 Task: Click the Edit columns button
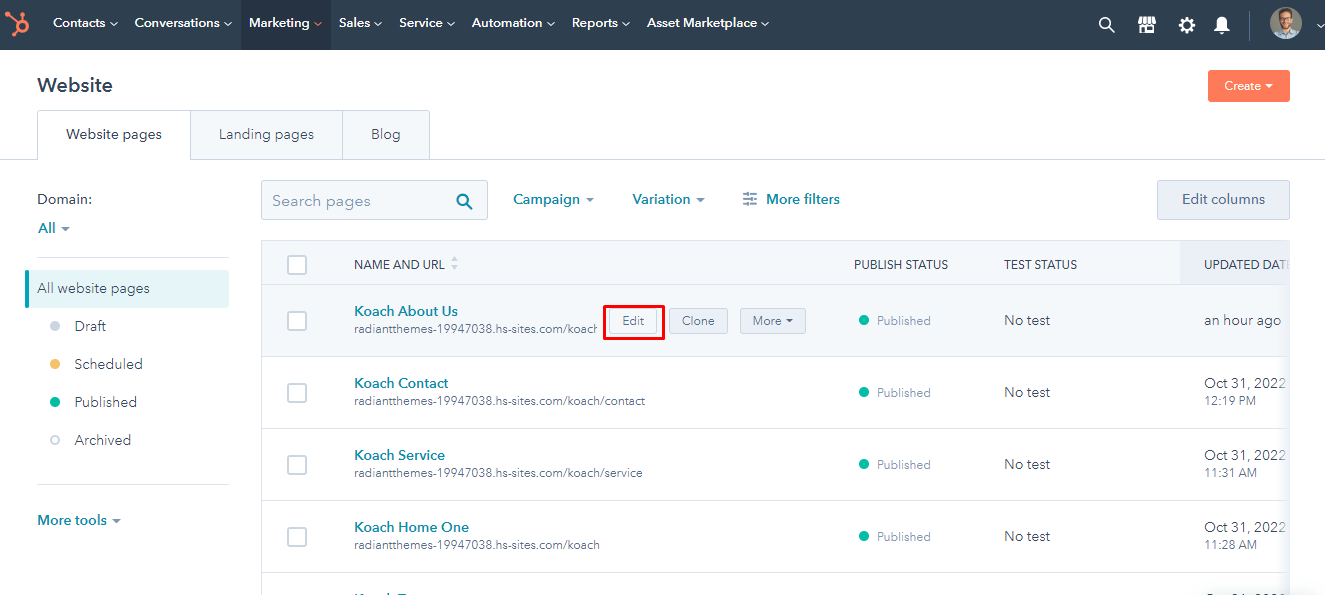point(1223,200)
